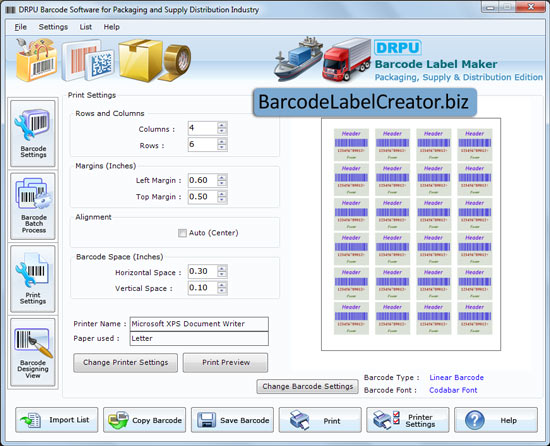The image size is (550, 446).
Task: Click the Linear Barcode type link
Action: (x=457, y=378)
